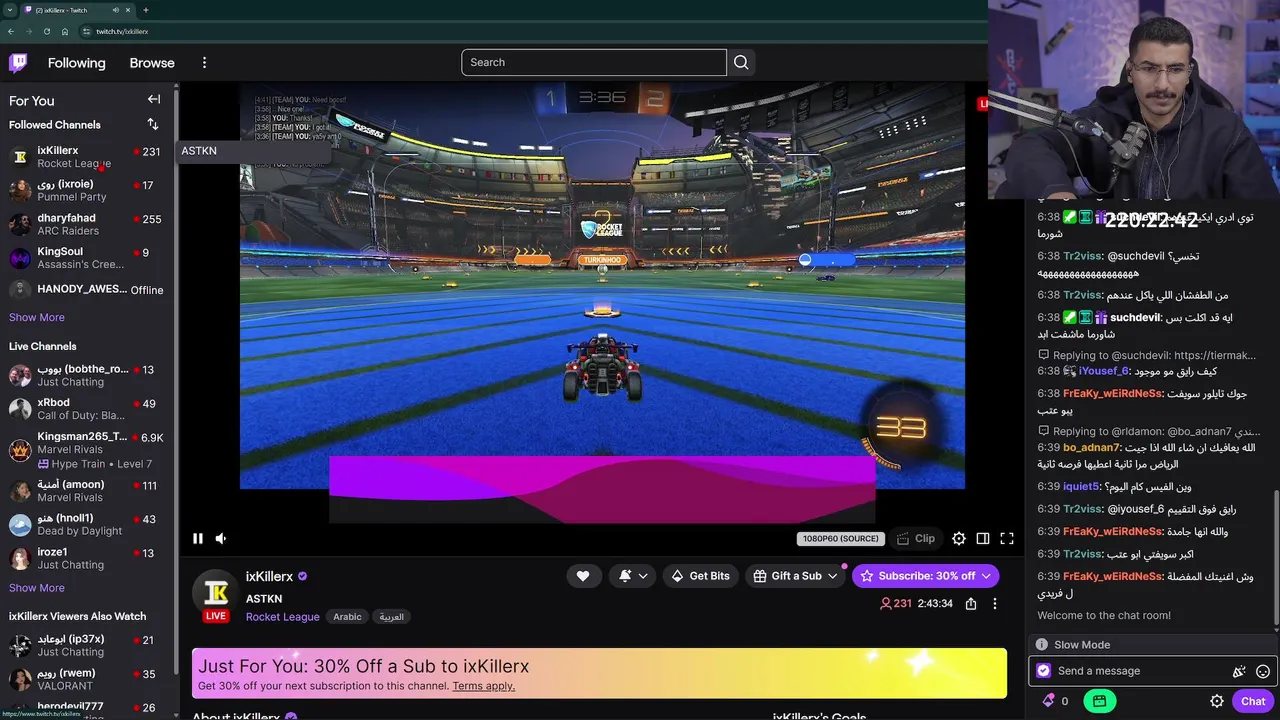The height and width of the screenshot is (720, 1280).
Task: Open the chat identity badge button
Action: pyautogui.click(x=1044, y=671)
